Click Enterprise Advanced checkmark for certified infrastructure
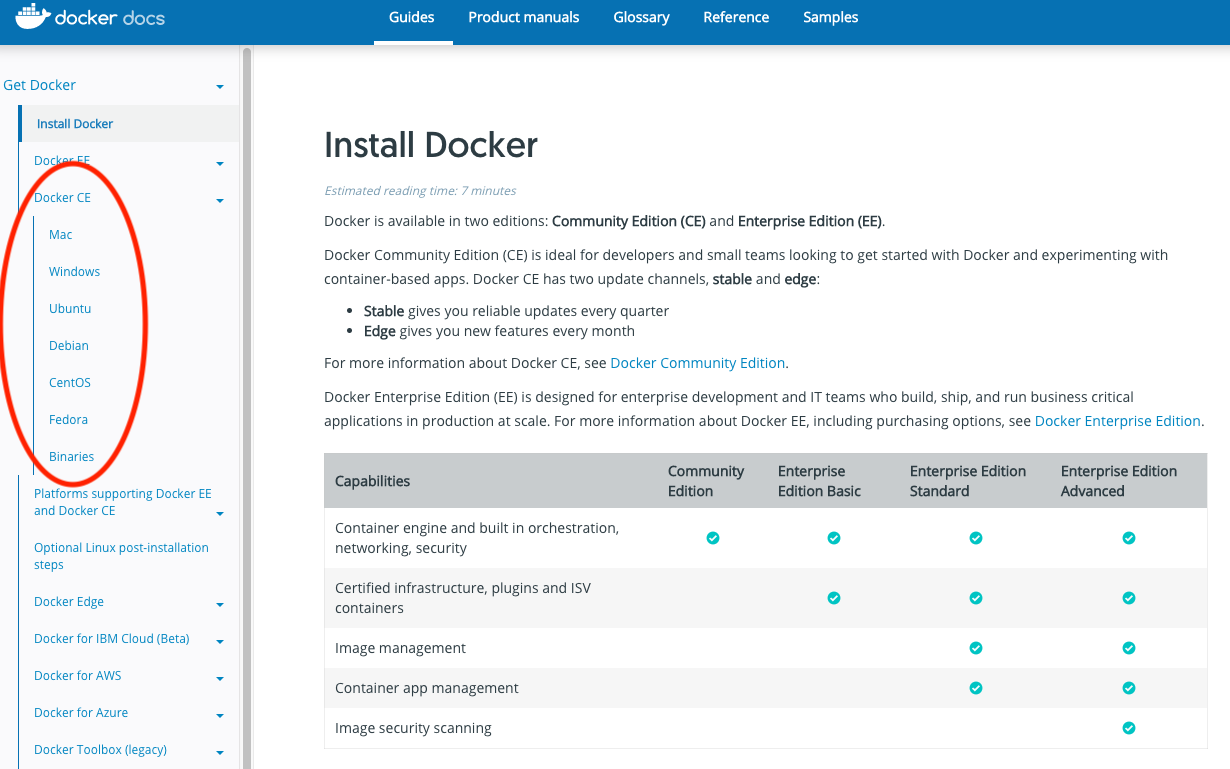 [1129, 598]
